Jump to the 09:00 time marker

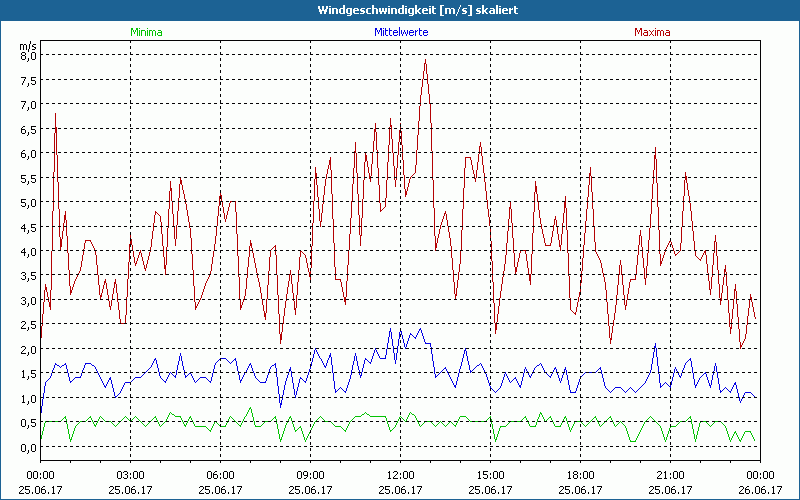(311, 475)
